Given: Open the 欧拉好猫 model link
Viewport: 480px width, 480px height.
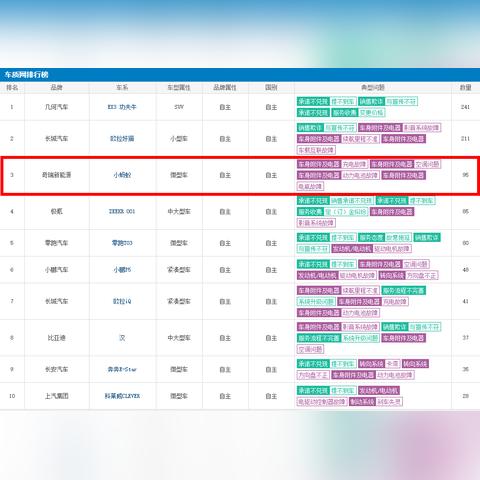Looking at the screenshot, I should 122,138.
